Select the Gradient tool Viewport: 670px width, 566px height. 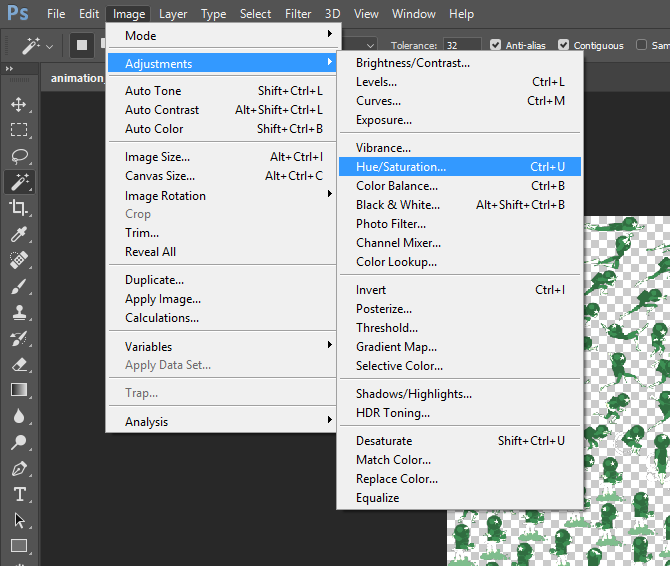(19, 390)
